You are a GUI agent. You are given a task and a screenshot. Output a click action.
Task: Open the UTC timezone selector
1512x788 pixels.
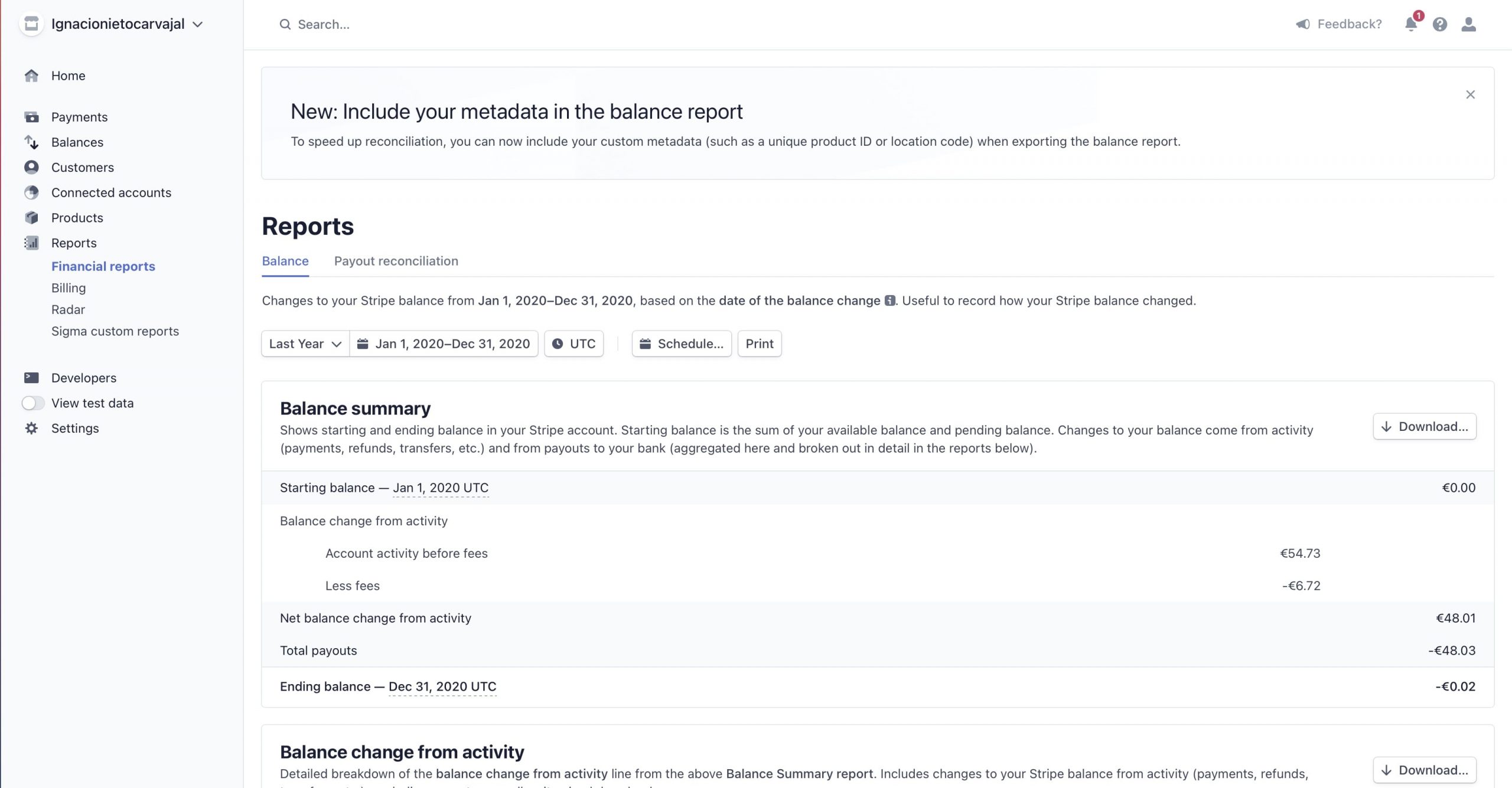(x=573, y=344)
